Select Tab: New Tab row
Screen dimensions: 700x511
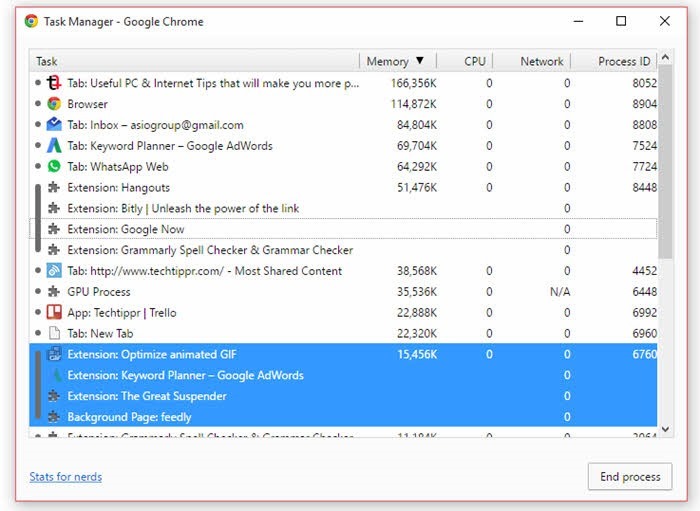(343, 333)
